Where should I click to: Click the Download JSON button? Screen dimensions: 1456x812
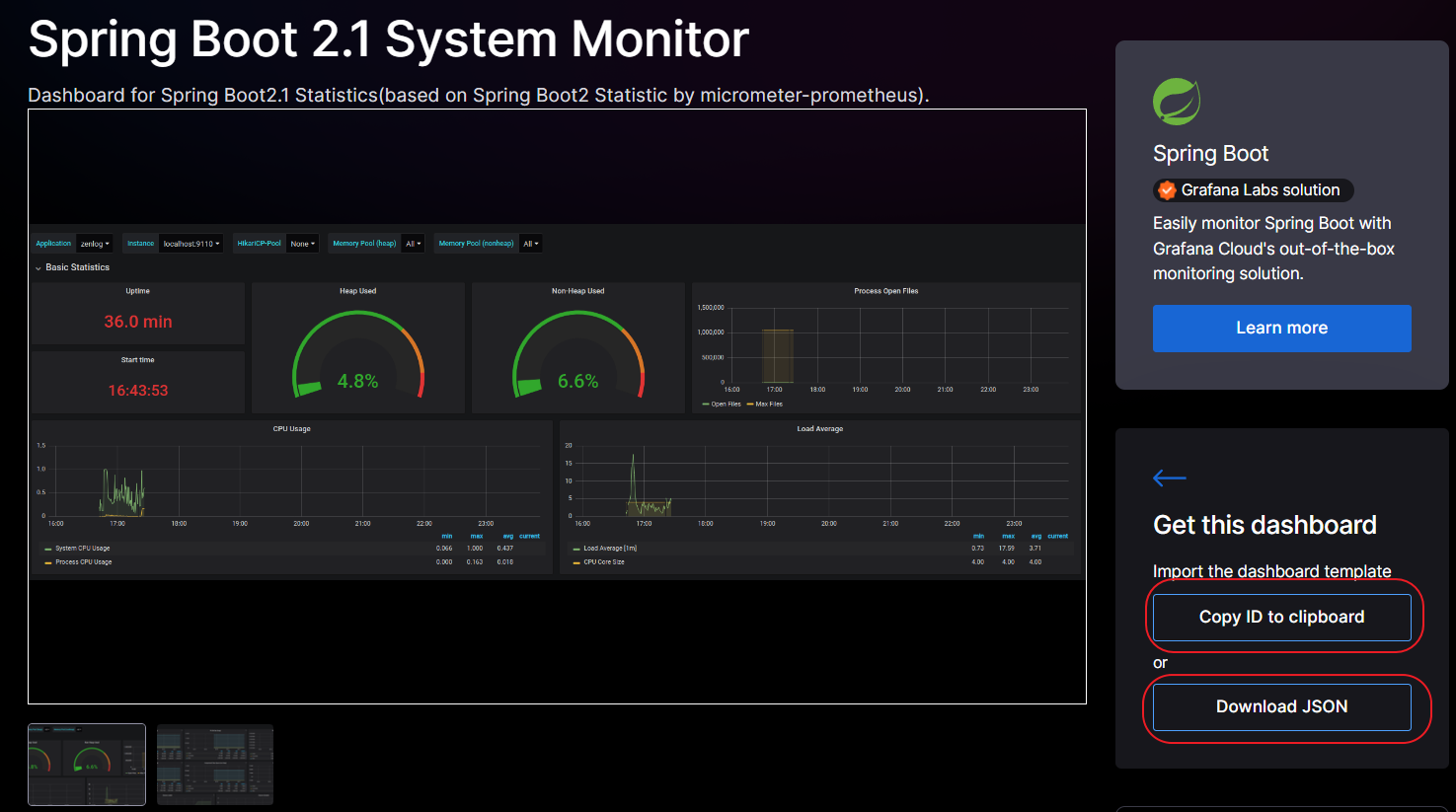[x=1281, y=707]
